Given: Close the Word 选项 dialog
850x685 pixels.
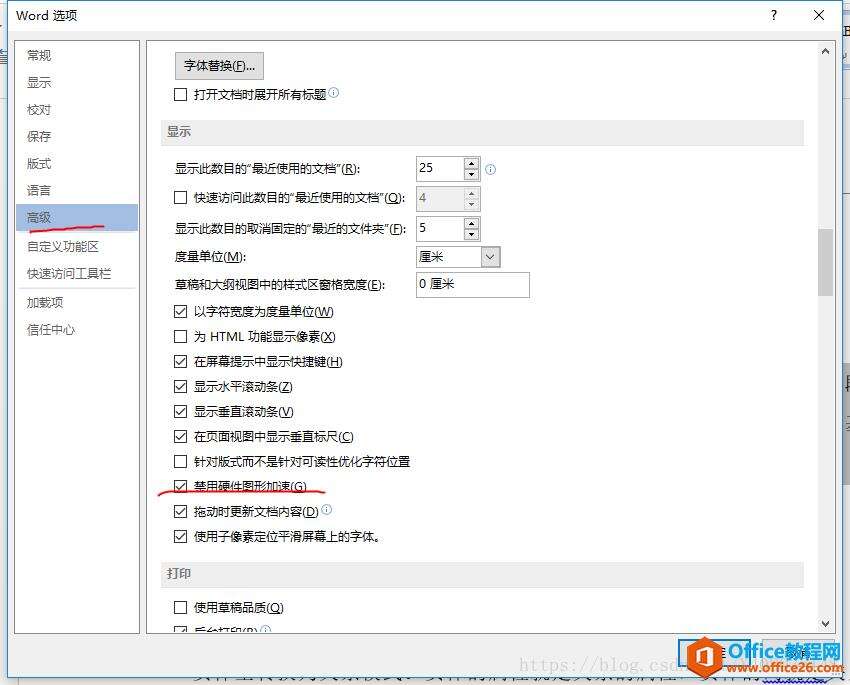Looking at the screenshot, I should 819,15.
